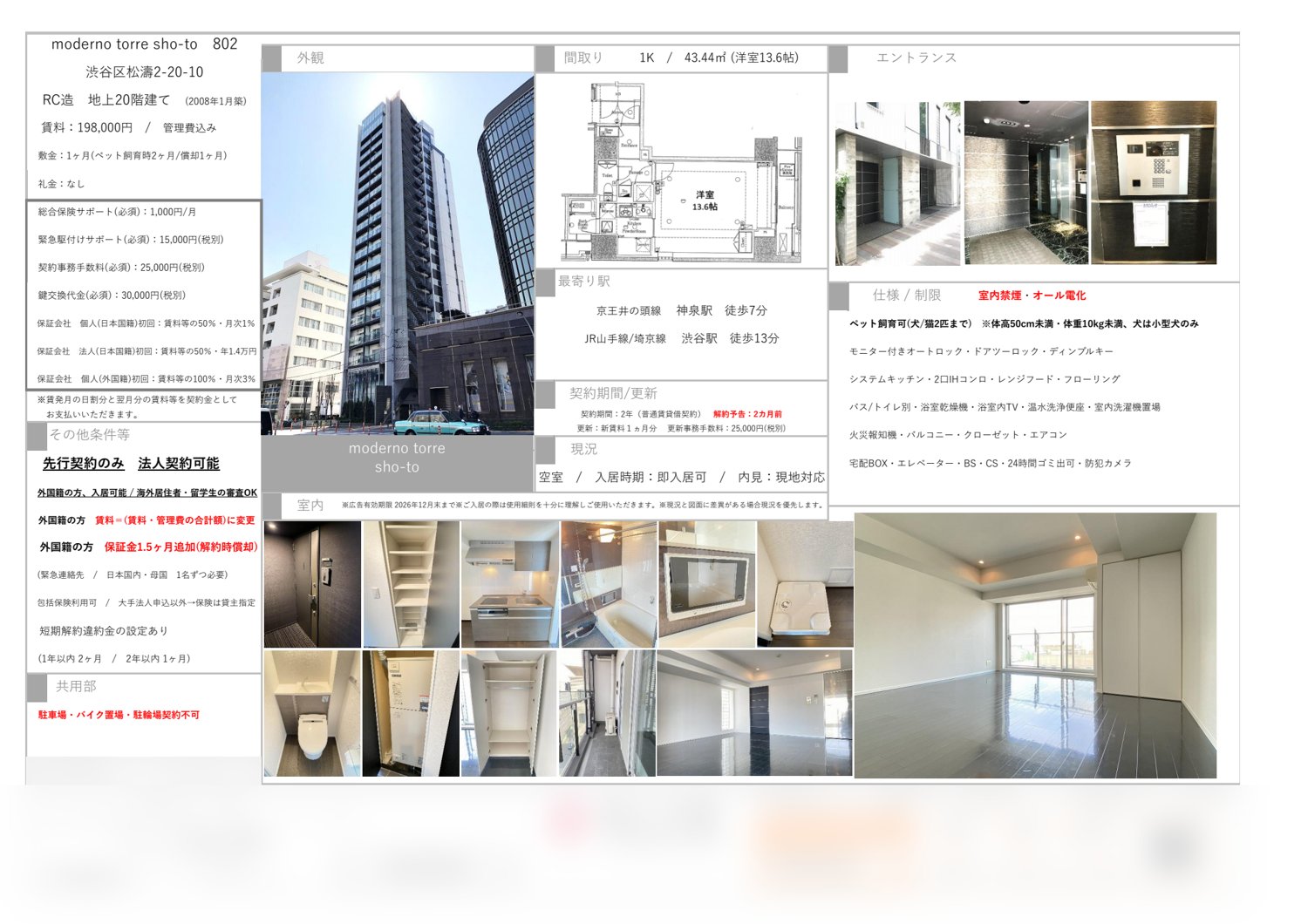Select '京王井の頭線 神泉駅 徒歩7分' line
This screenshot has height=924, width=1308.
click(x=682, y=310)
